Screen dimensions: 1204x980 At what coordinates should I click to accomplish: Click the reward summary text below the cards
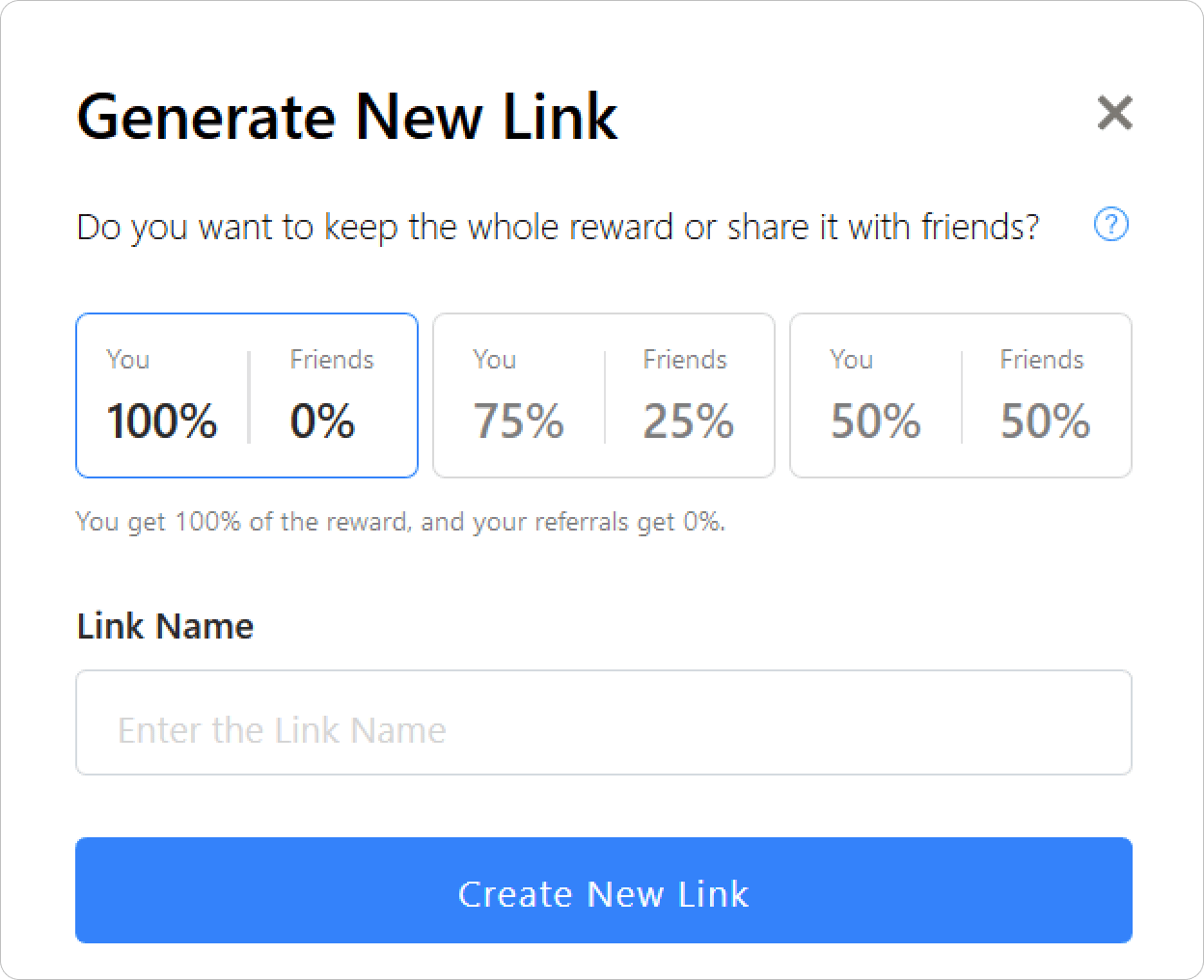(400, 522)
